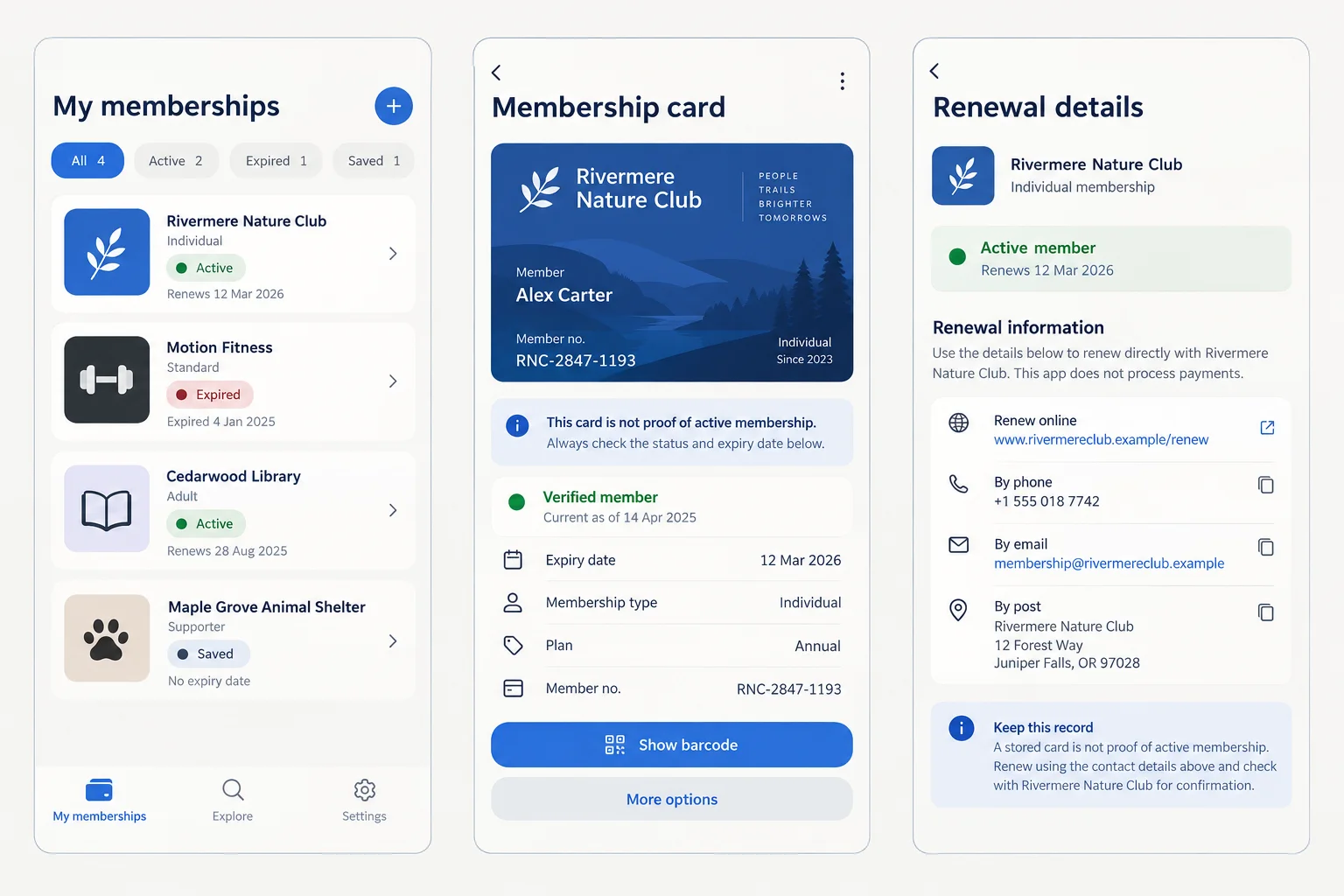Go back from Renewal details screen

coord(934,71)
